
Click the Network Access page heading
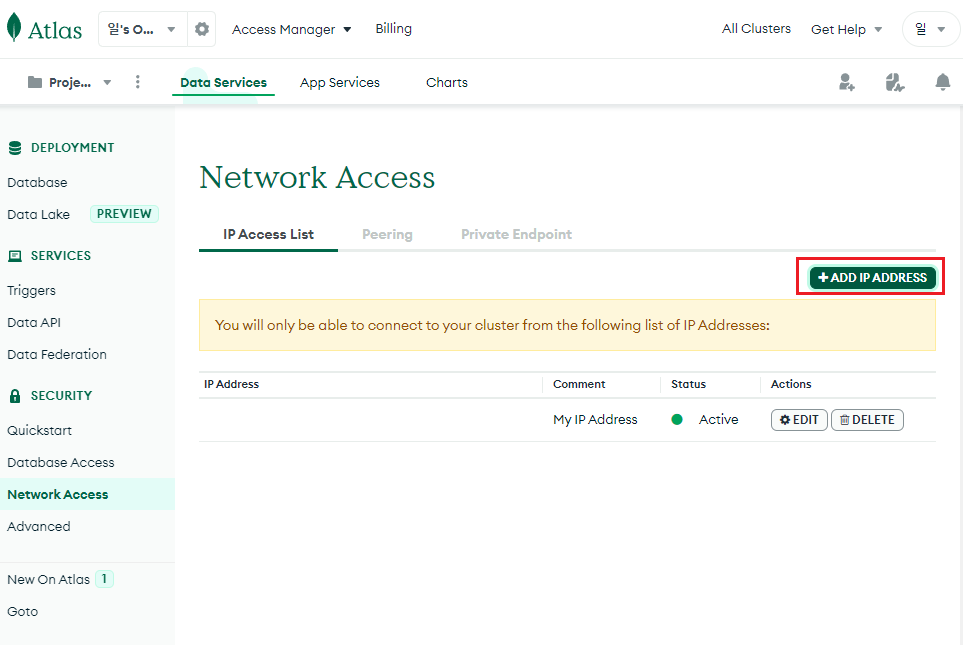pos(317,178)
